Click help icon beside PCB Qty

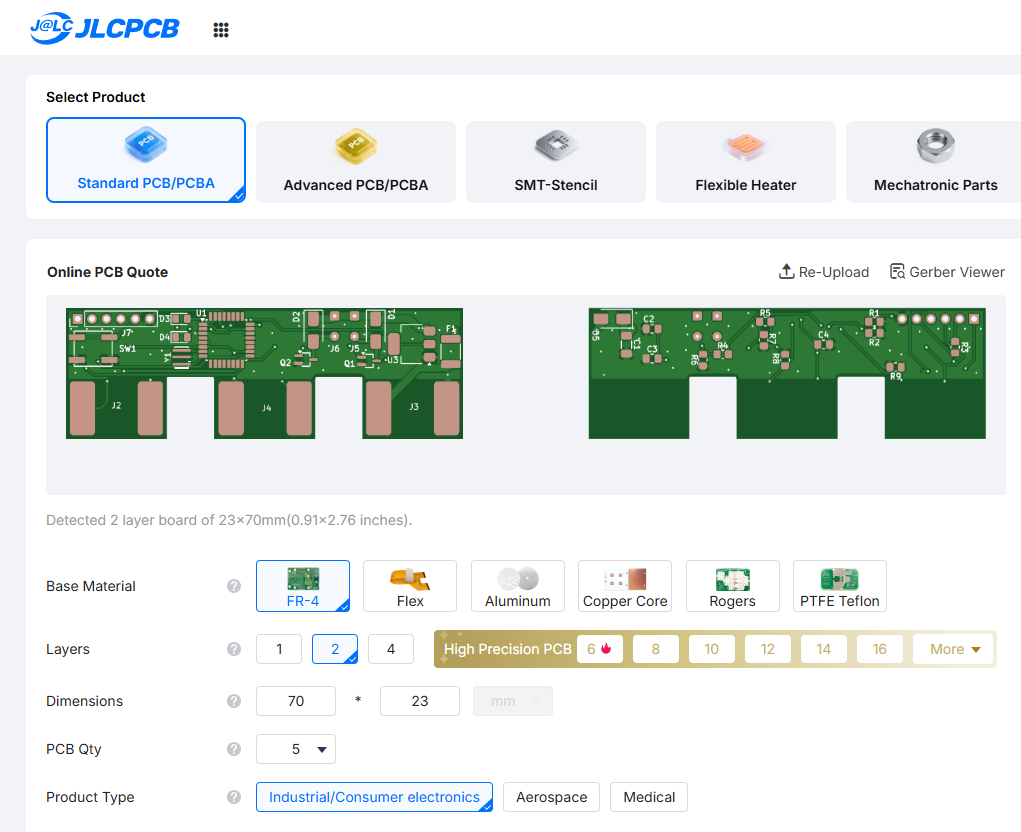234,749
